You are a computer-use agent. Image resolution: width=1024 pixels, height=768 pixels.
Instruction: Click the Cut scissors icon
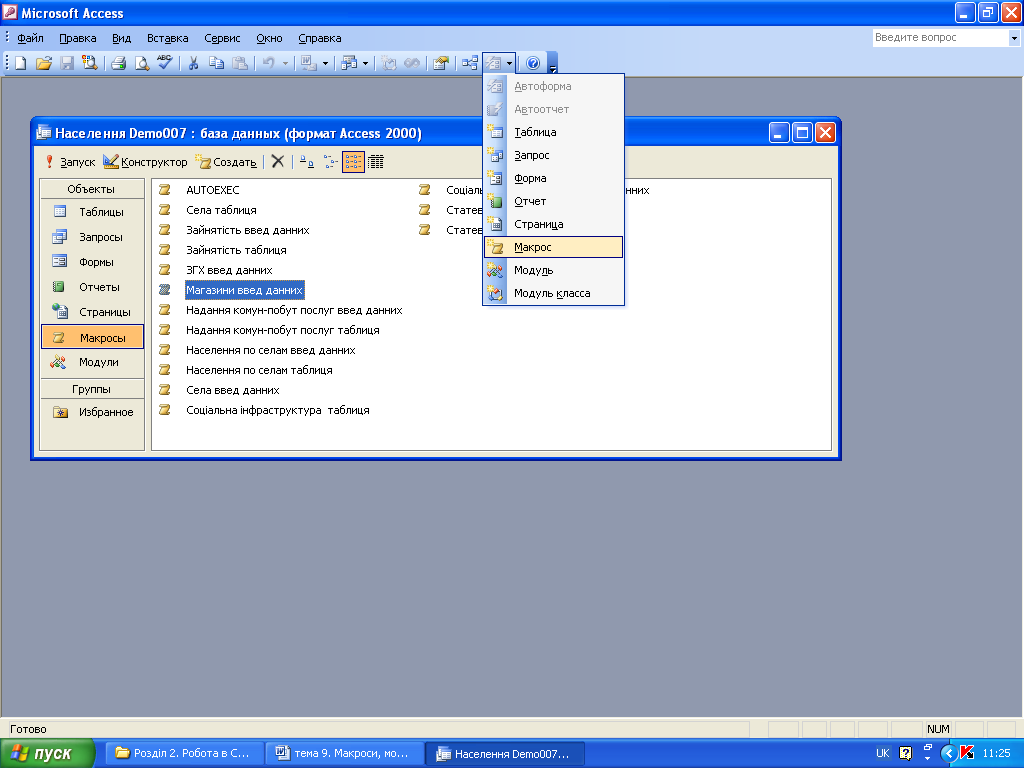193,63
